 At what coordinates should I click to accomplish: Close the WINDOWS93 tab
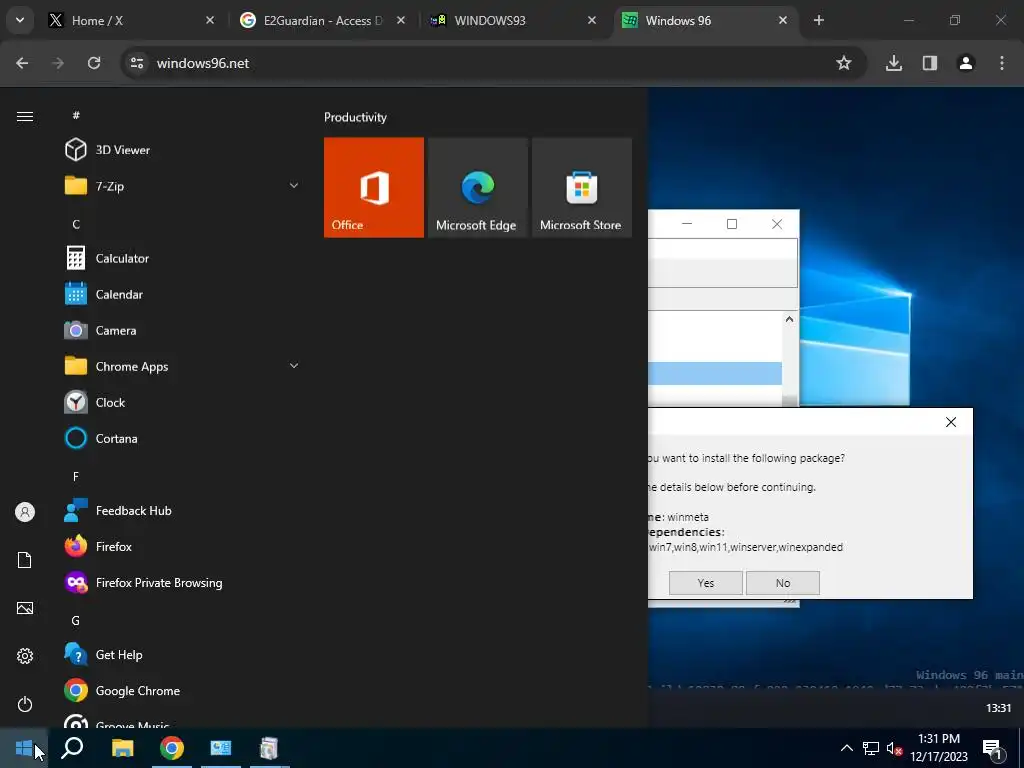point(592,21)
